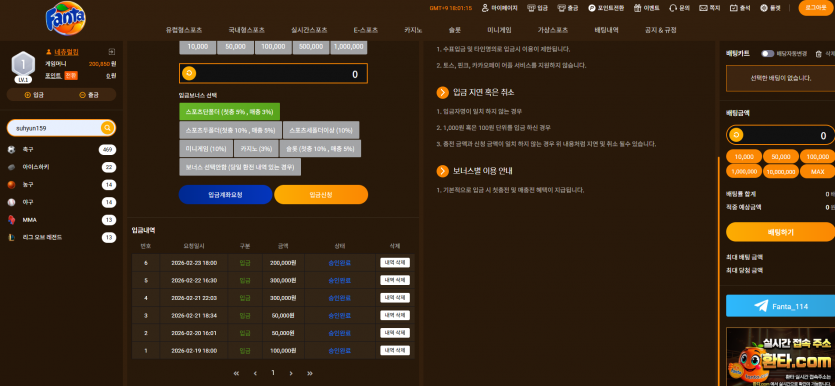The width and height of the screenshot is (835, 386).
Task: Click the Fanta logo
Action: coord(66,19)
